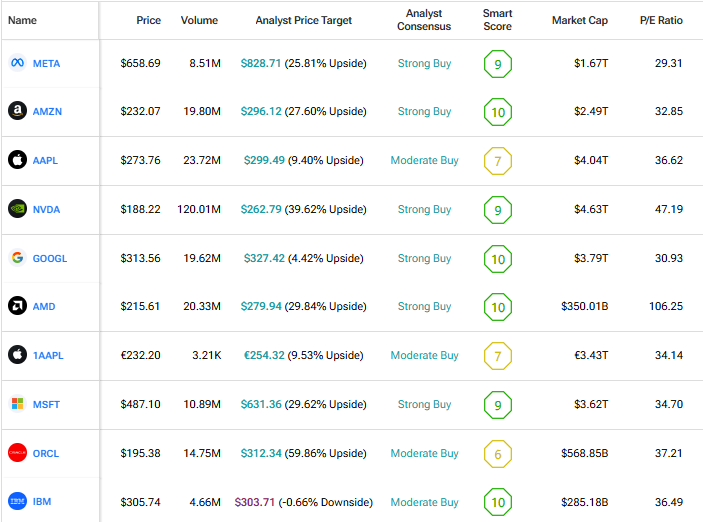Sort by P/E Ratio column header
703x522 pixels.
(661, 21)
